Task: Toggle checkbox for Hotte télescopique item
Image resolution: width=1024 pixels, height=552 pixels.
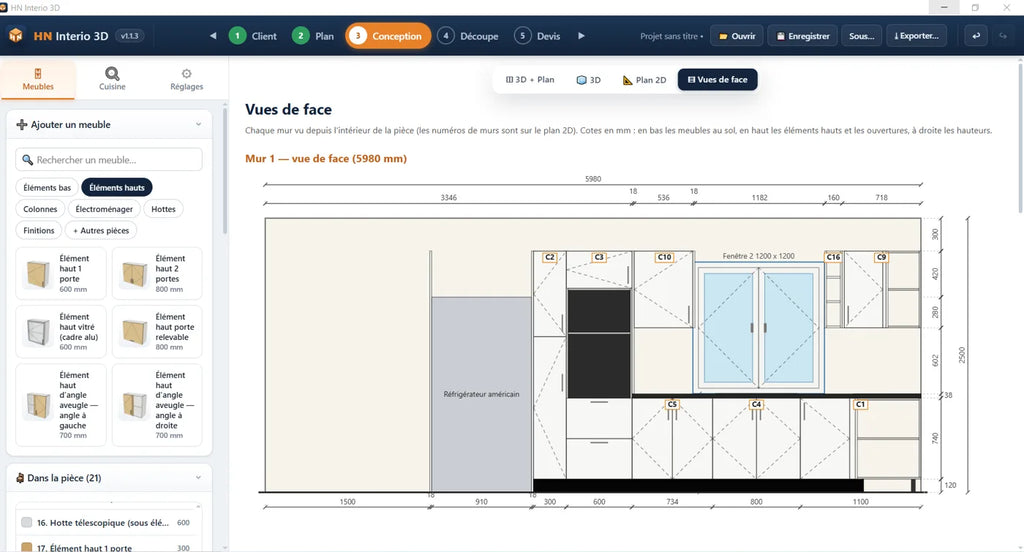Action: tap(27, 522)
